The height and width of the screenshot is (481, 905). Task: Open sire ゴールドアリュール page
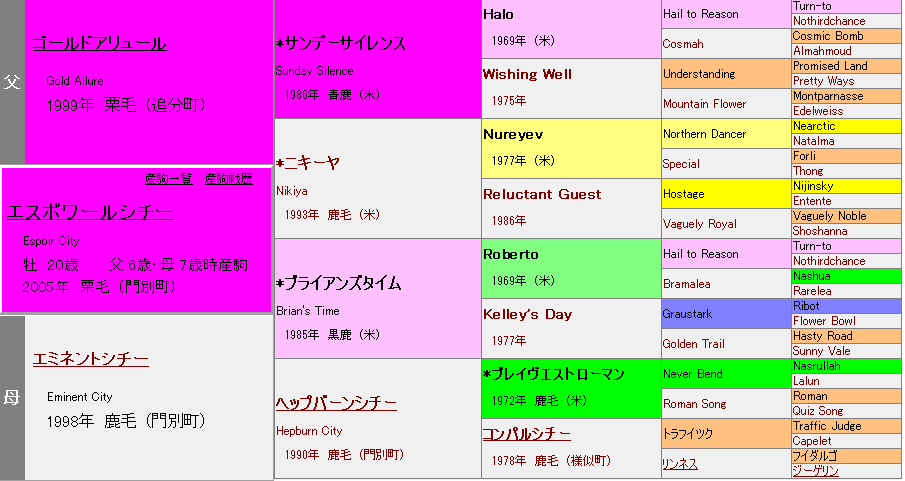[x=99, y=43]
